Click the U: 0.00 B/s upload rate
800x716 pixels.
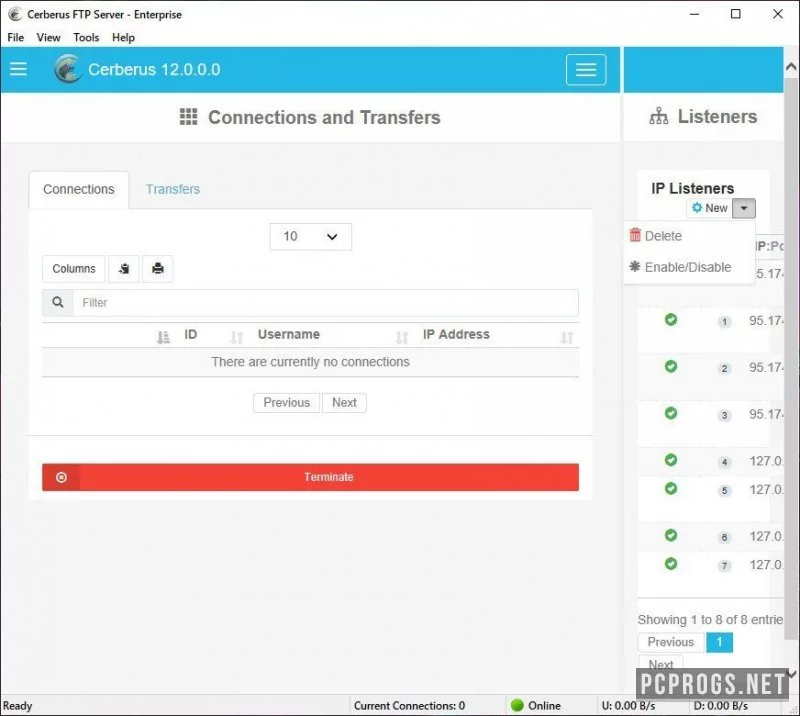pos(628,706)
